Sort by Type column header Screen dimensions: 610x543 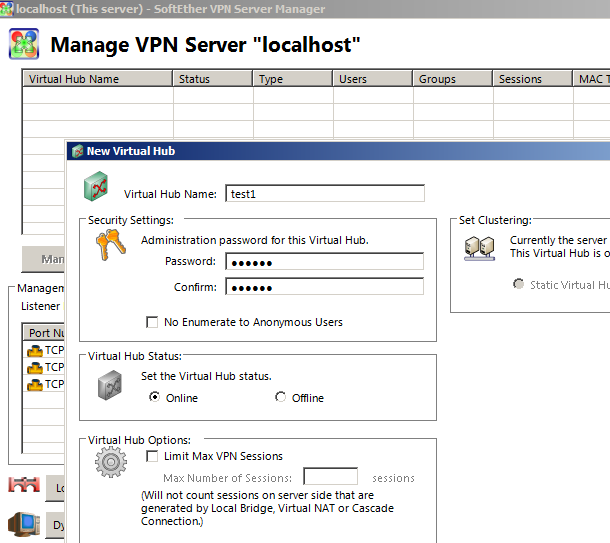click(293, 79)
